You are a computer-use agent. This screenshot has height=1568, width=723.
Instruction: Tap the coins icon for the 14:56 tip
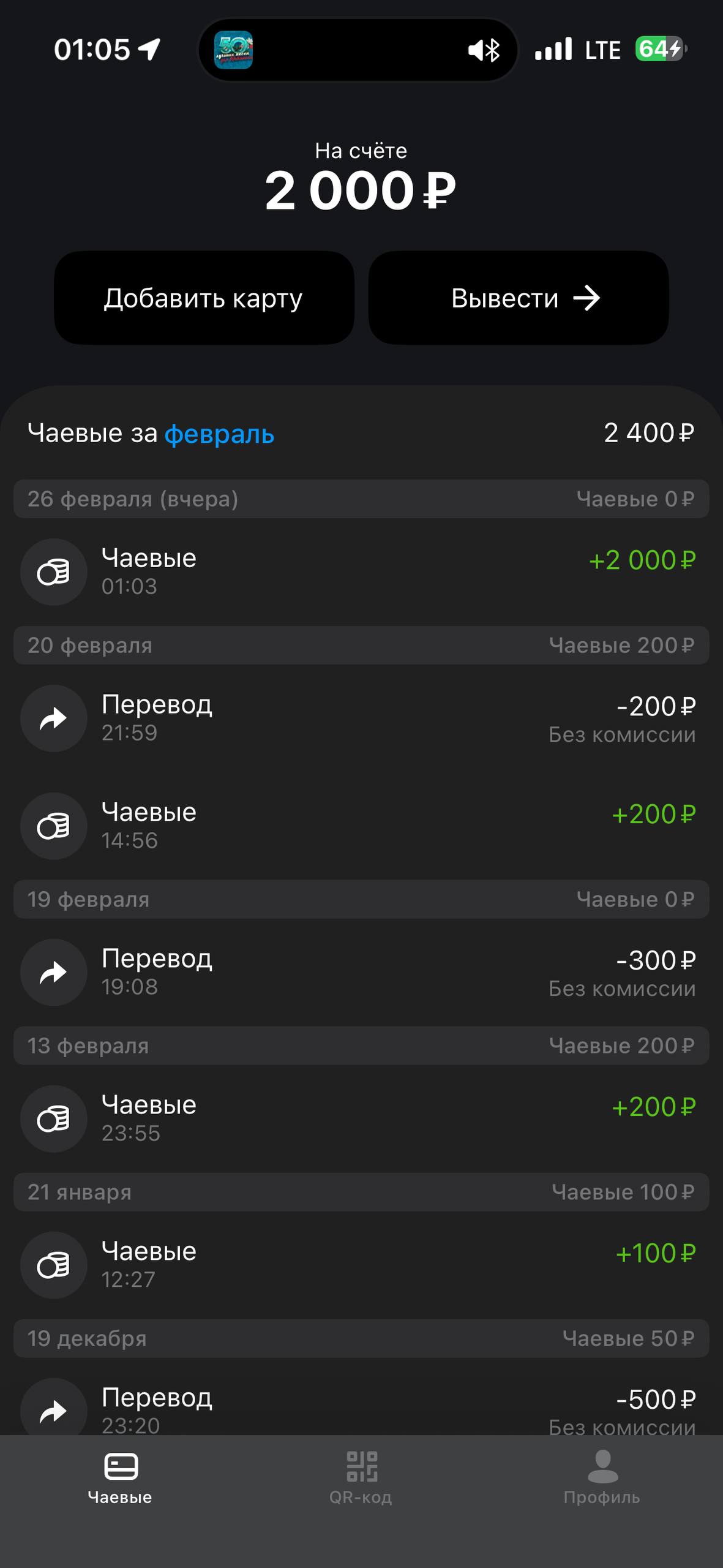54,826
